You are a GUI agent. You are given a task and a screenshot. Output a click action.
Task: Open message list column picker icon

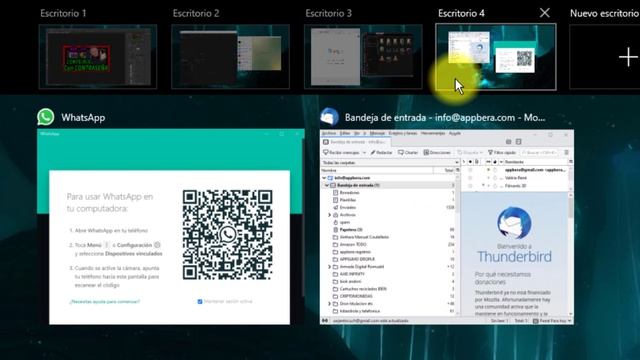tap(571, 162)
